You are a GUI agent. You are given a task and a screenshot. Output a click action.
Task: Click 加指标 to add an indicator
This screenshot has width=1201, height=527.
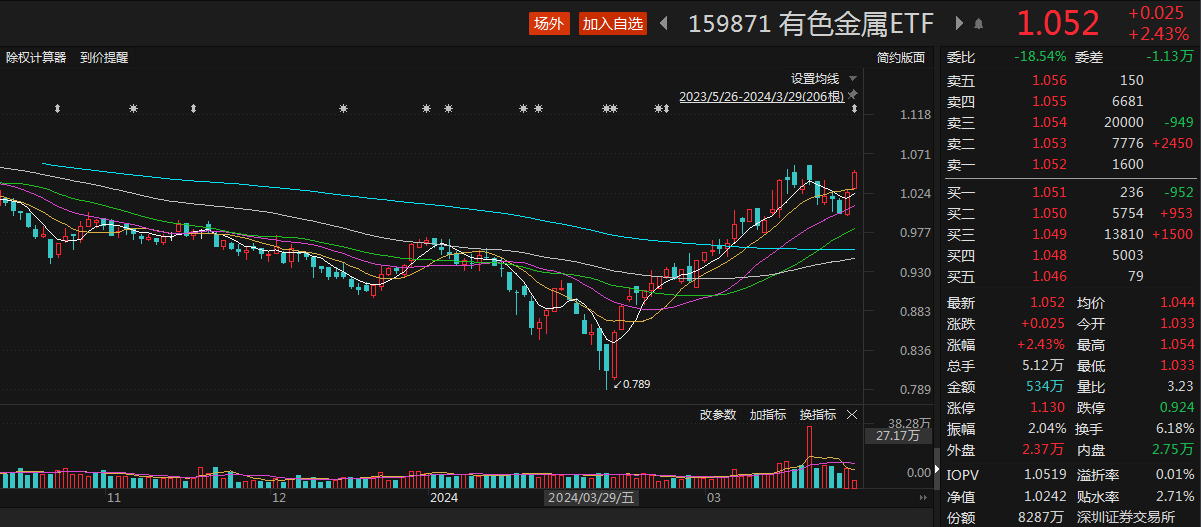[767, 414]
